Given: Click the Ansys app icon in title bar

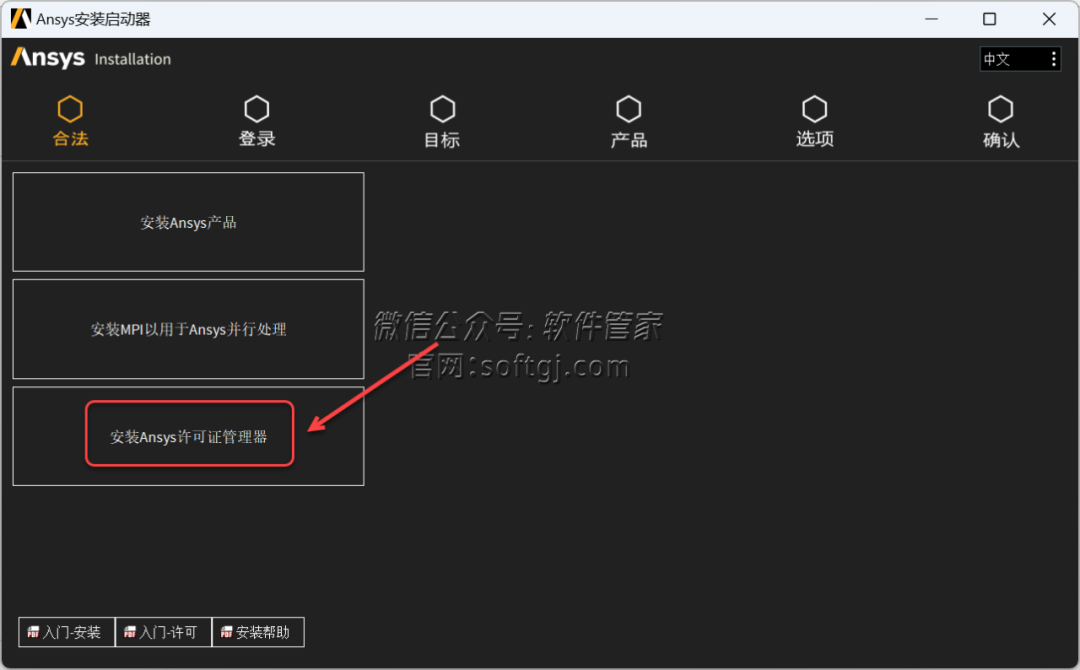Looking at the screenshot, I should click(21, 19).
